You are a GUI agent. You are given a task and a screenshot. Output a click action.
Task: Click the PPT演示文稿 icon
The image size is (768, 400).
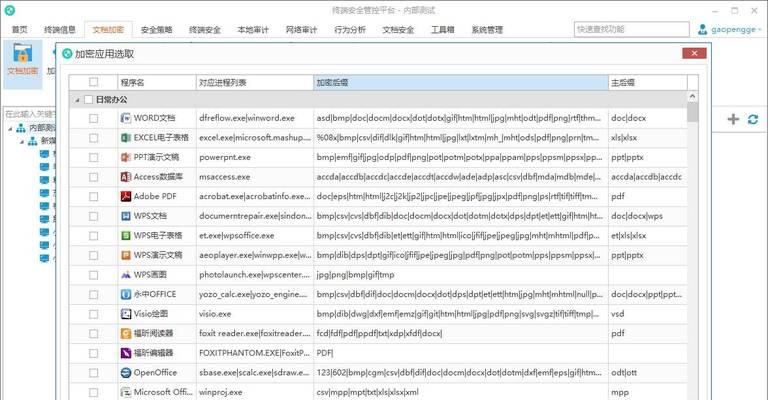(x=126, y=157)
